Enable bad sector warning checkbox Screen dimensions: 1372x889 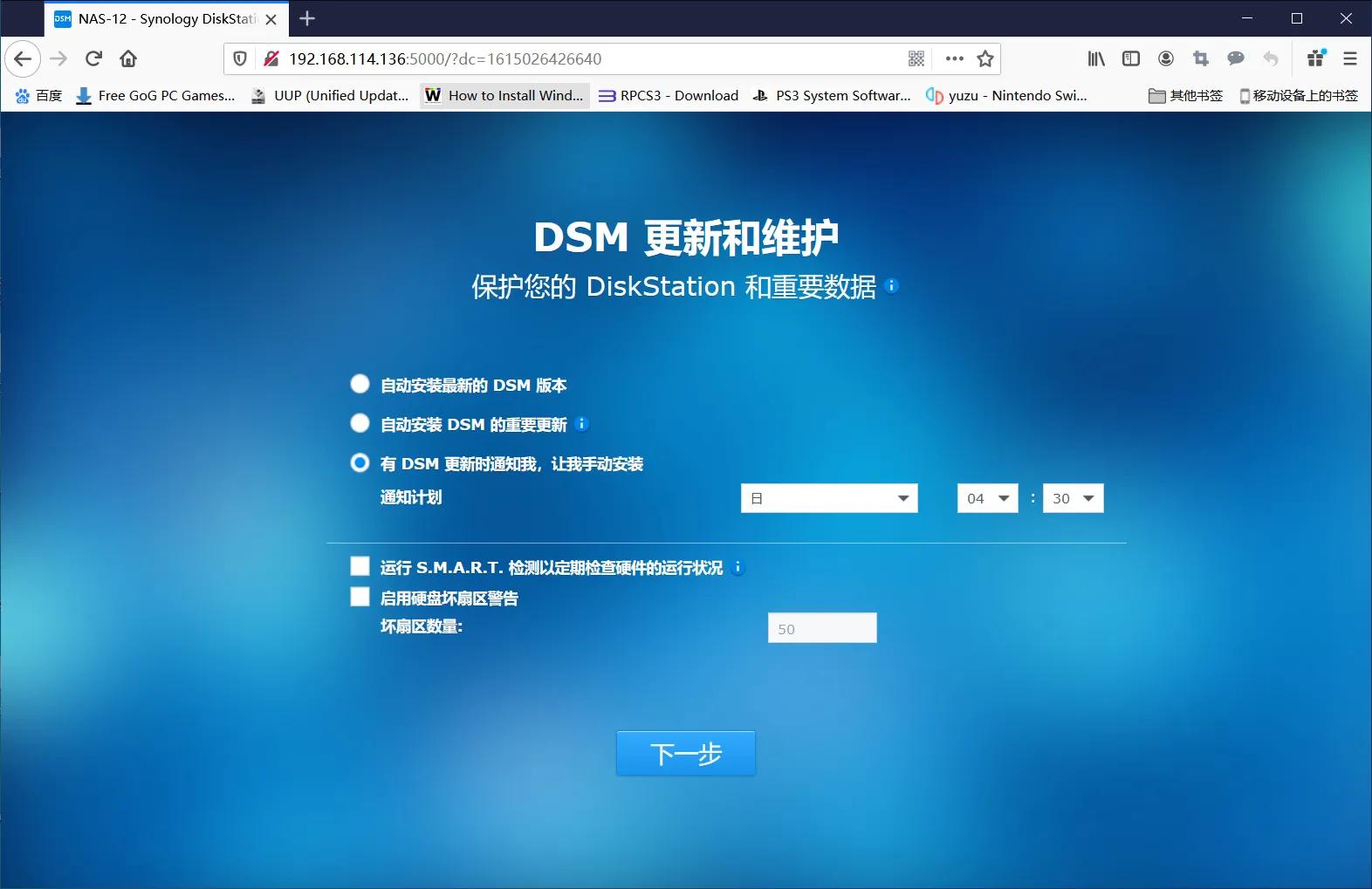360,597
